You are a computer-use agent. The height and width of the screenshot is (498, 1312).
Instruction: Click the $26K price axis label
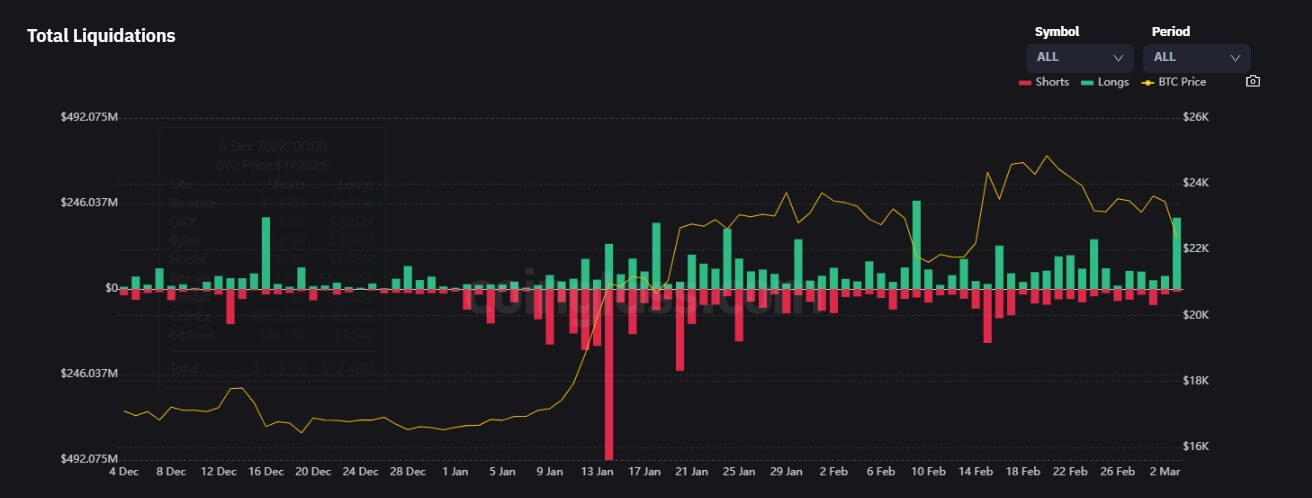pos(1196,117)
